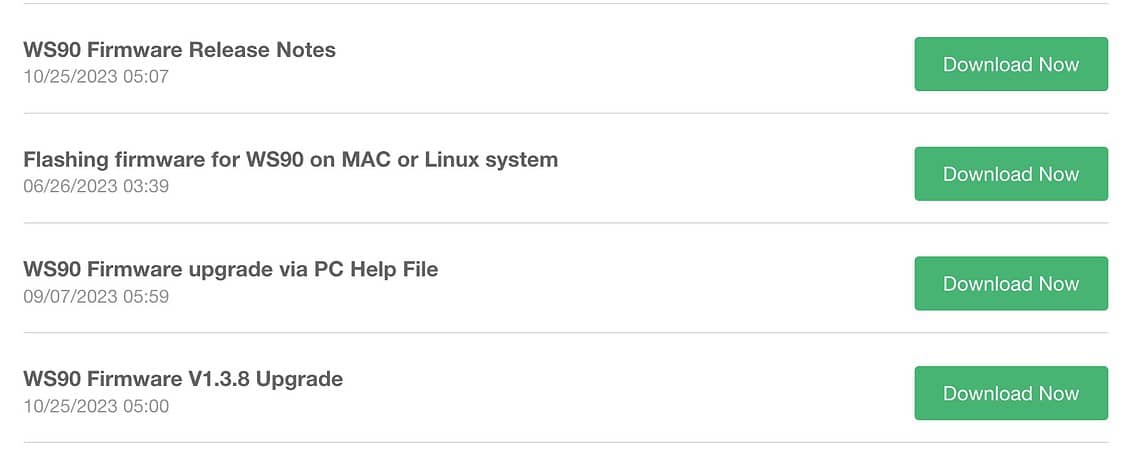
Task: Click the 09/07/2023 05:59 timestamp
Action: pyautogui.click(x=96, y=296)
